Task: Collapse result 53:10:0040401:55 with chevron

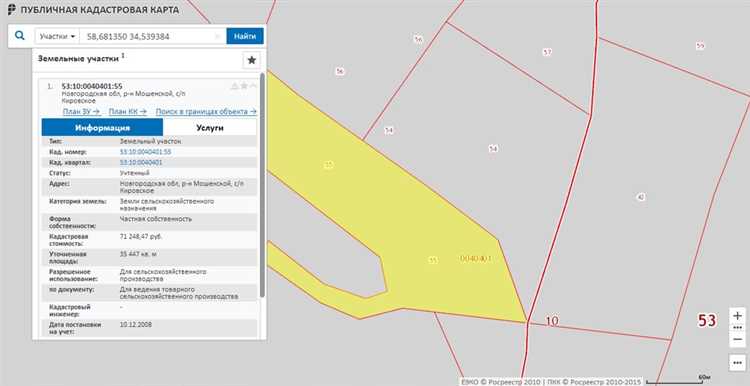Action: coord(254,86)
